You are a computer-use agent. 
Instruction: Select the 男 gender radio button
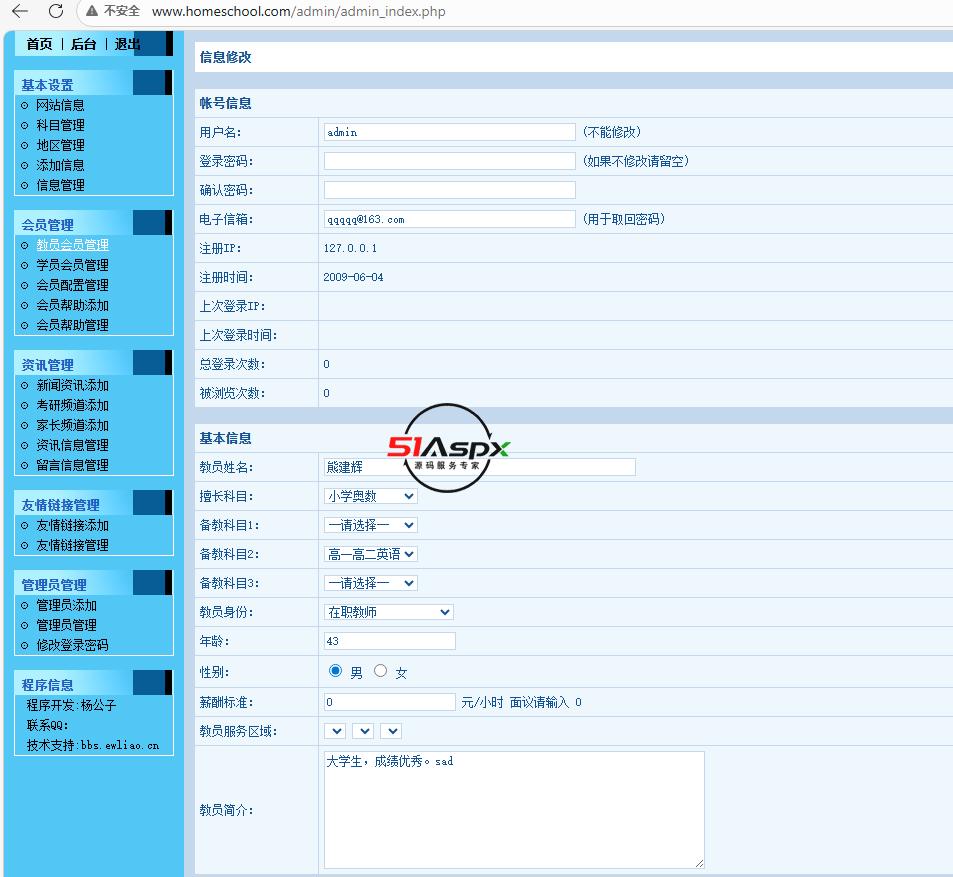[x=335, y=670]
